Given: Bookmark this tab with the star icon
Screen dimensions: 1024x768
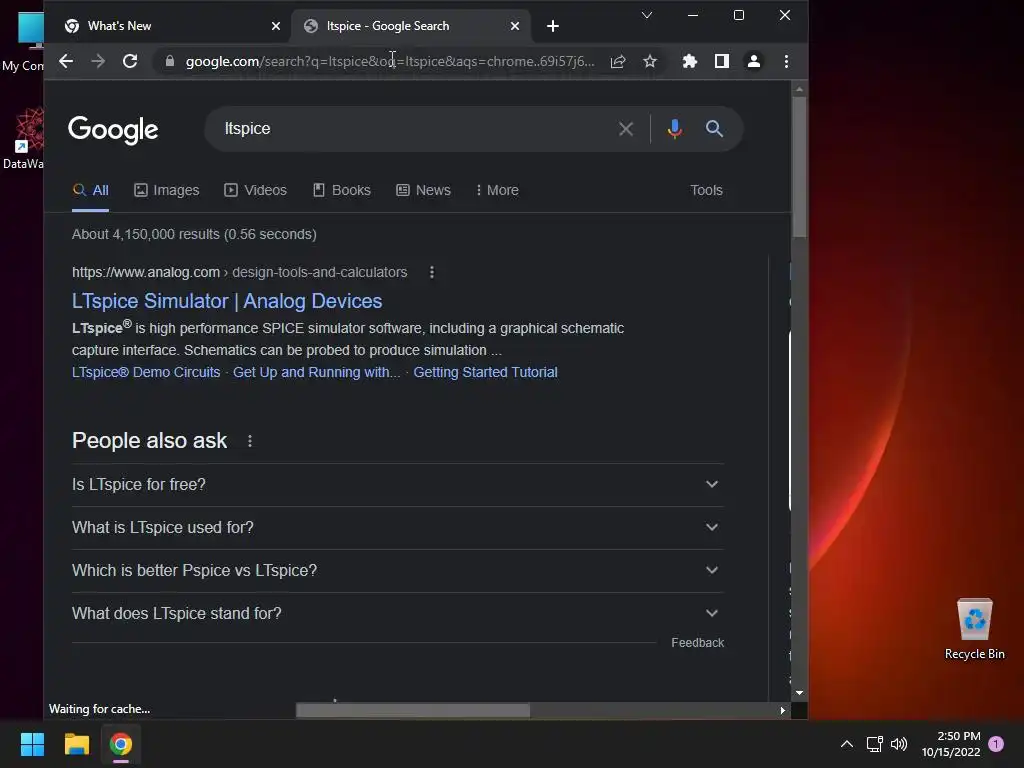Looking at the screenshot, I should click(x=650, y=61).
